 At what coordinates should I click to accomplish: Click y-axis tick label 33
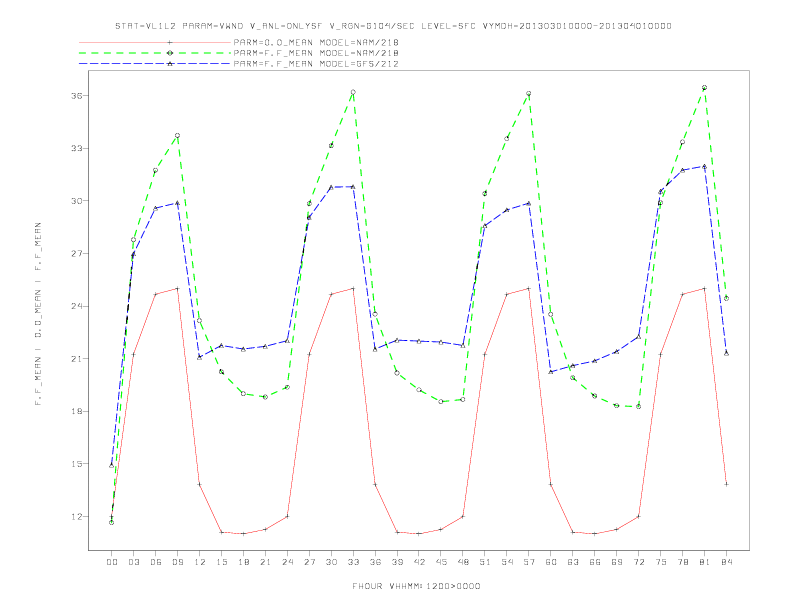76,148
